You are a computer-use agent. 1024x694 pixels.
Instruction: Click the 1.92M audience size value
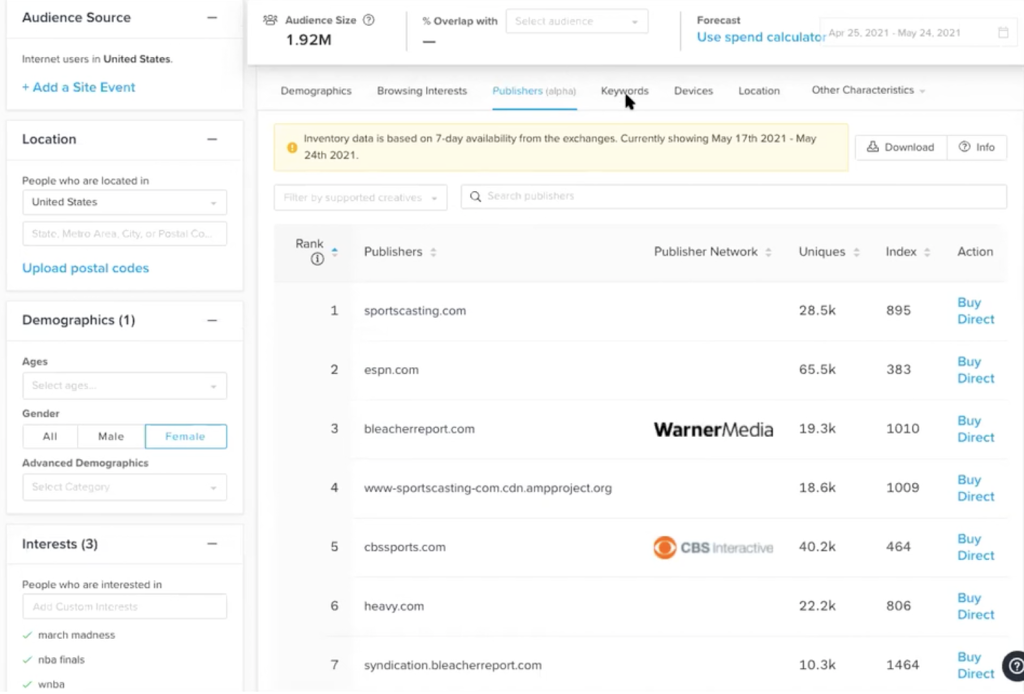point(309,40)
